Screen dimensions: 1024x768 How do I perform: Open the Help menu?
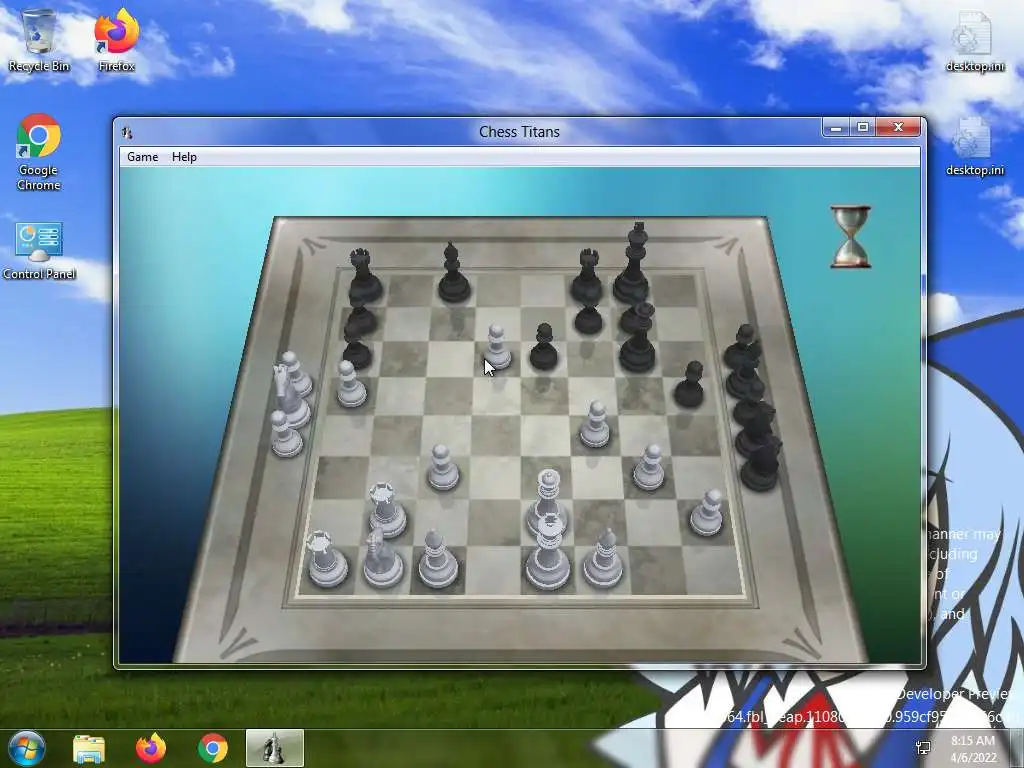tap(184, 157)
